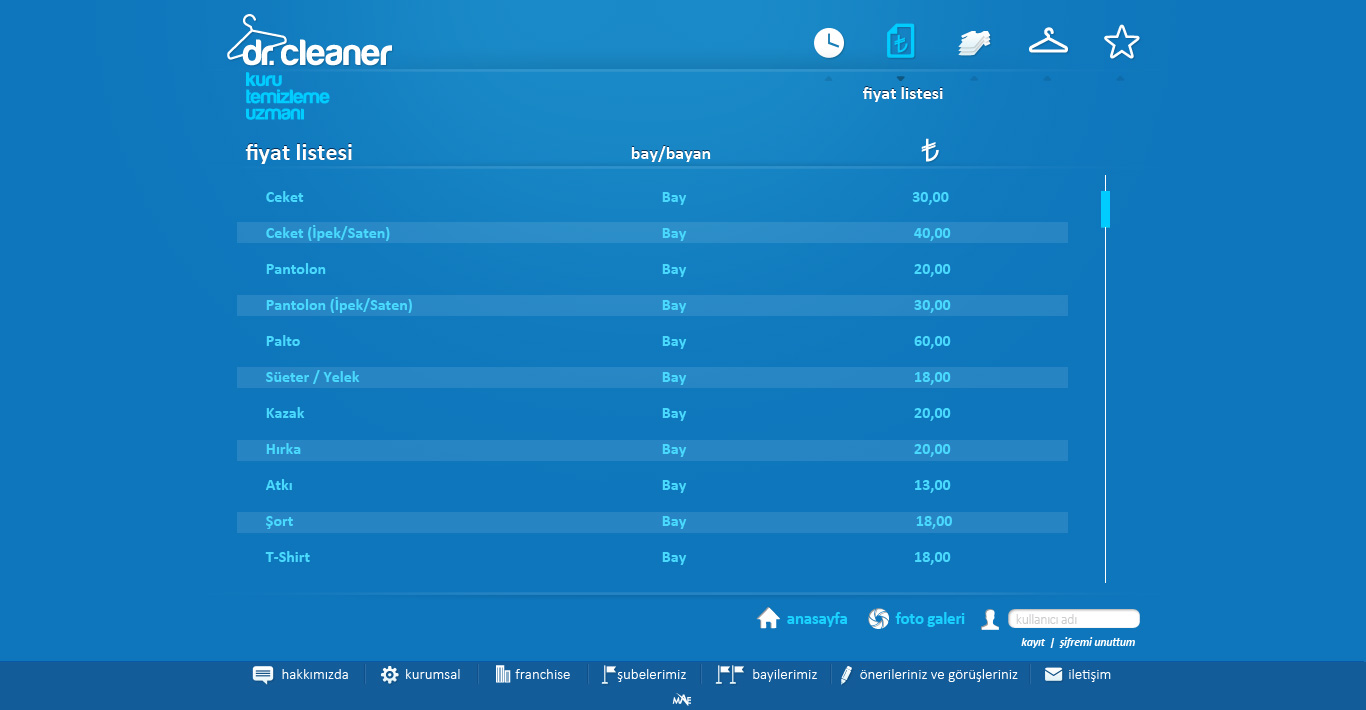
Task: Click the 30,00 price for Ceket
Action: pyautogui.click(x=930, y=197)
